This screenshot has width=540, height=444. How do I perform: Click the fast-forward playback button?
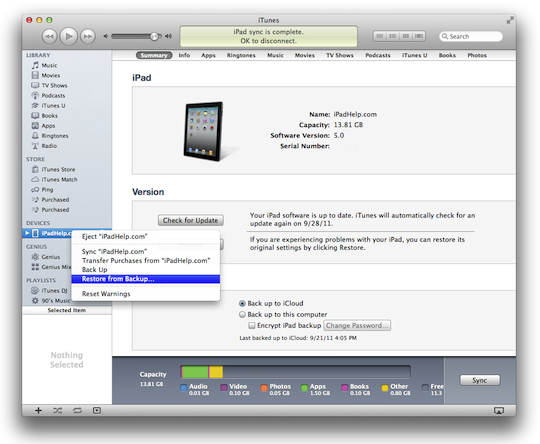pyautogui.click(x=88, y=36)
